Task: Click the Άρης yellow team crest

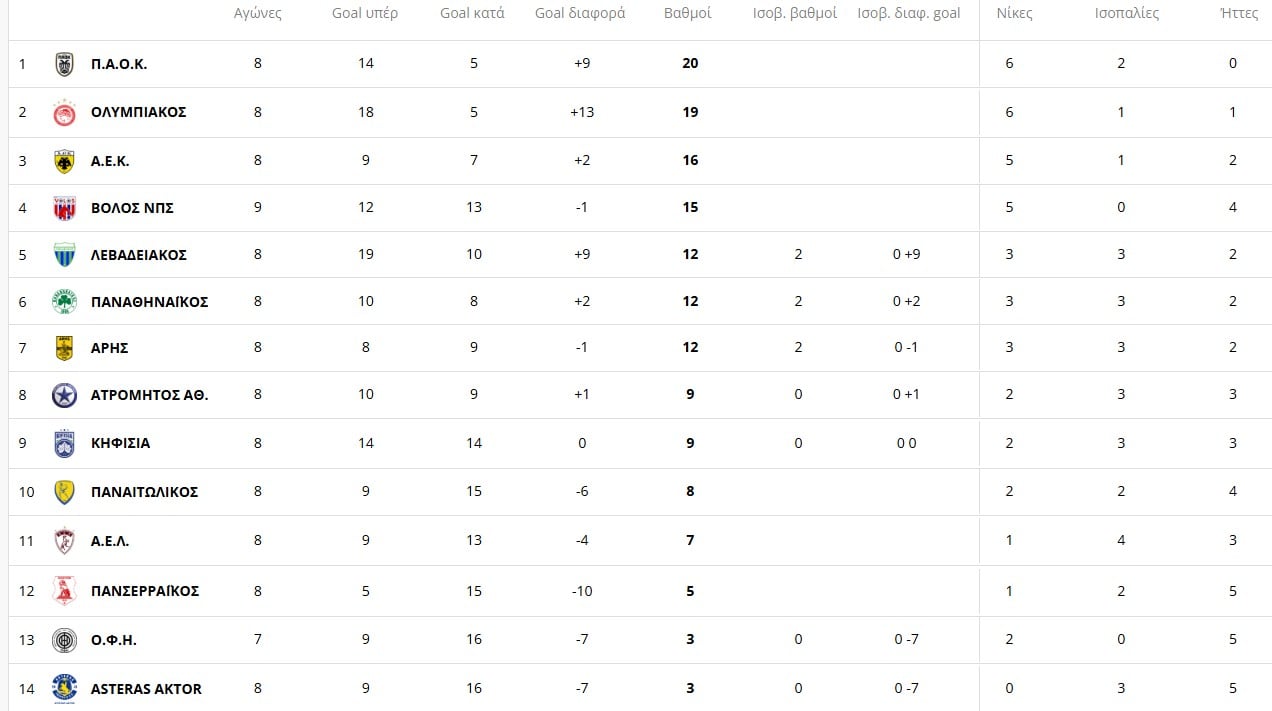Action: pyautogui.click(x=64, y=348)
